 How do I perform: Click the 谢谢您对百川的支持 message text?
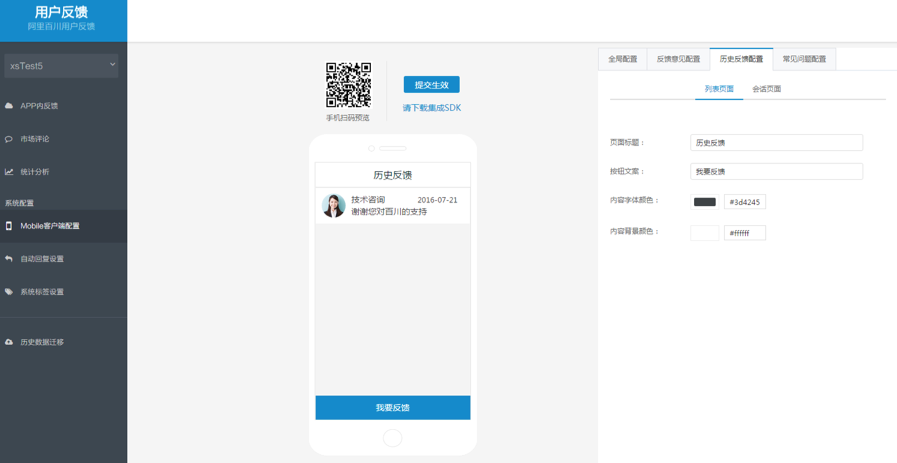[x=390, y=212]
